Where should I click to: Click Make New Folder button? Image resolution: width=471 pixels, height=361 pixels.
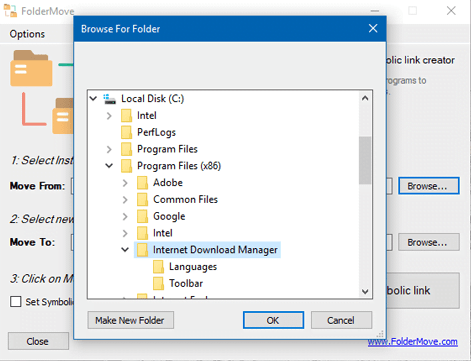[x=130, y=320]
